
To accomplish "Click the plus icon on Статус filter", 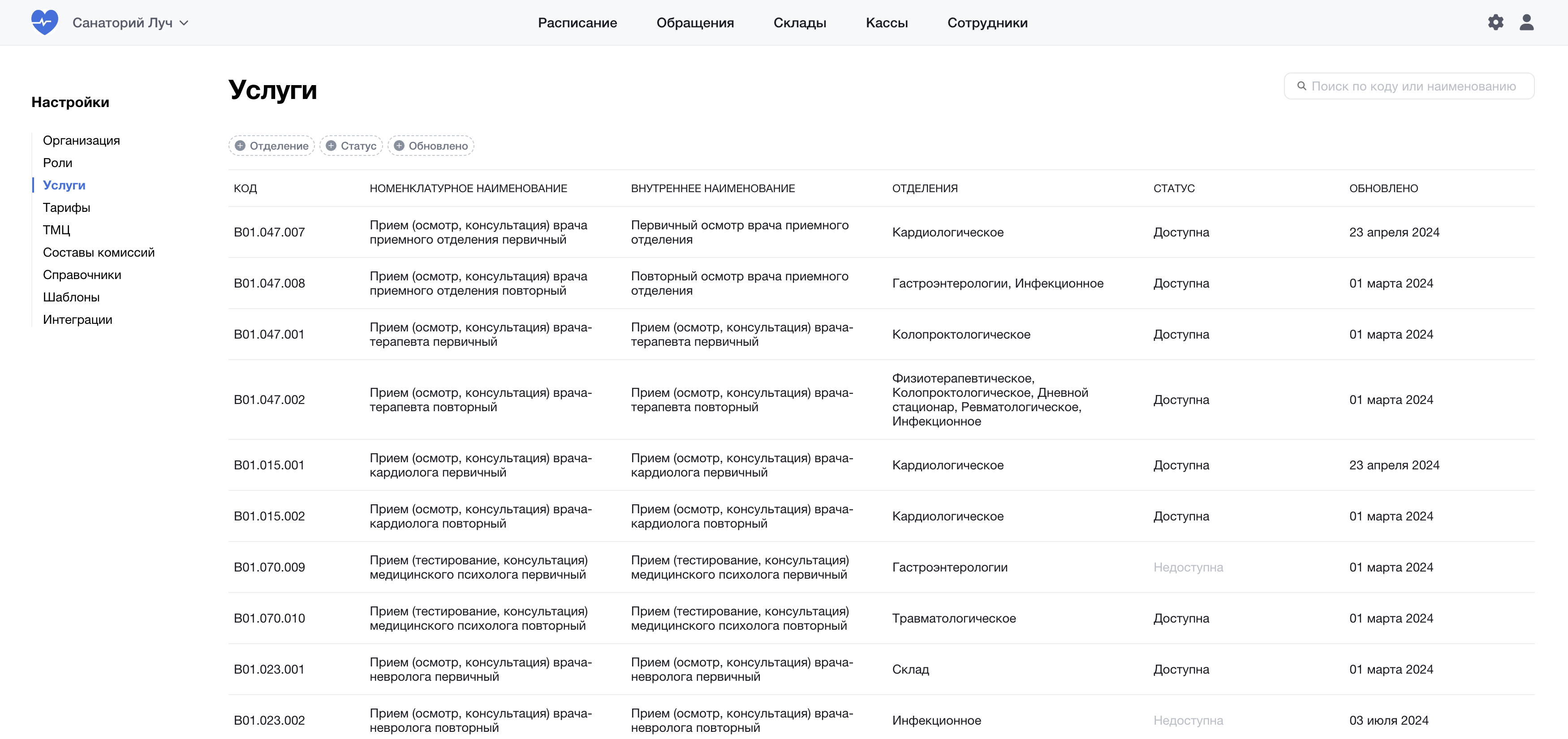I will [331, 146].
